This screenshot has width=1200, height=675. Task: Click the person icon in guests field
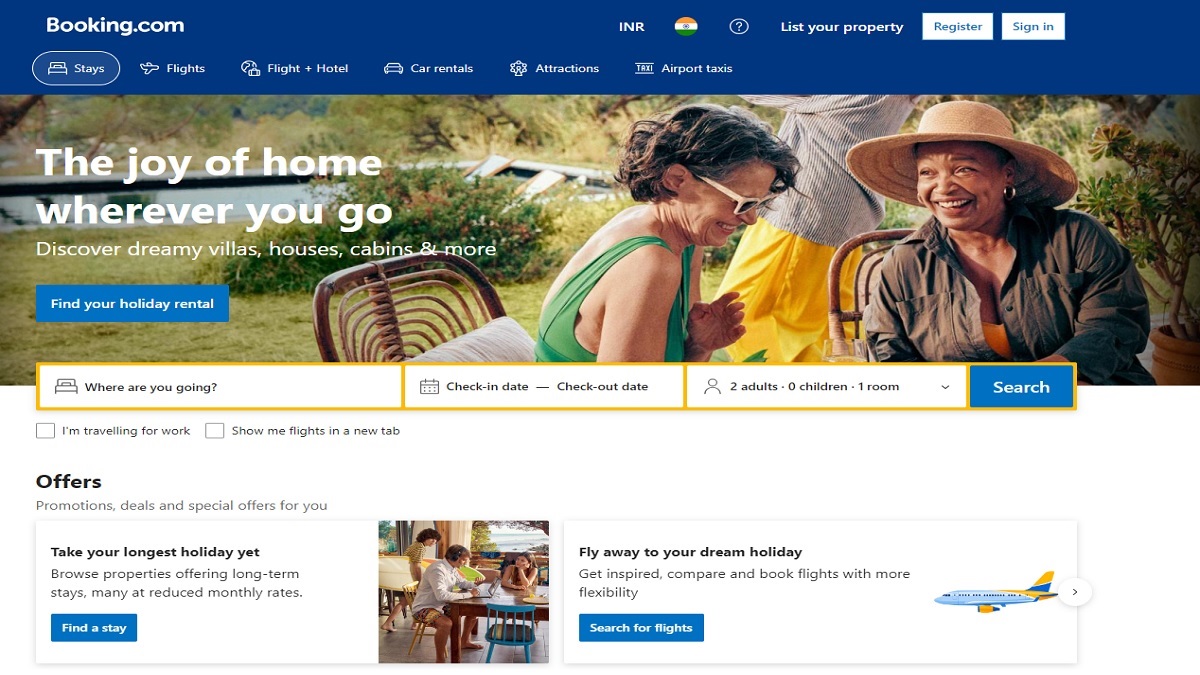pos(712,387)
